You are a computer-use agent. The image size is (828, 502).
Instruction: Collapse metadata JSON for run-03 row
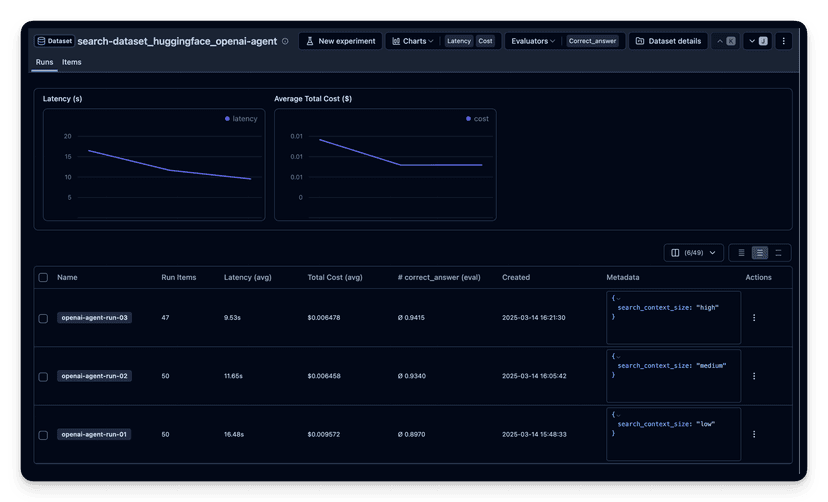[x=618, y=299]
